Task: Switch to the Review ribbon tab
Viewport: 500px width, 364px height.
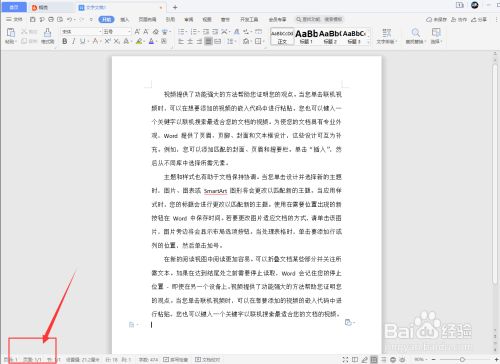Action: (189, 20)
